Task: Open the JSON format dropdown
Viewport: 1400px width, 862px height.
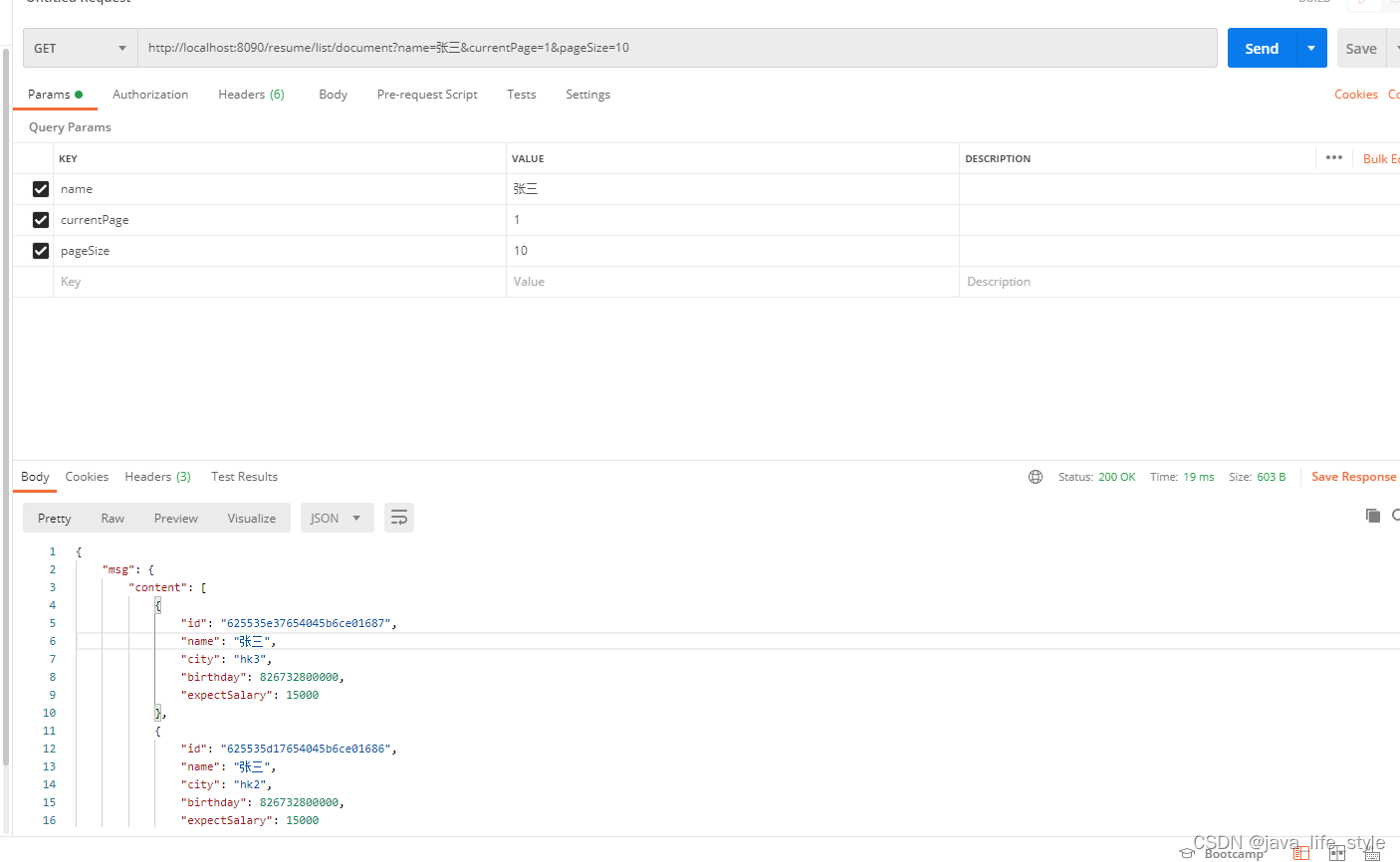Action: point(338,518)
